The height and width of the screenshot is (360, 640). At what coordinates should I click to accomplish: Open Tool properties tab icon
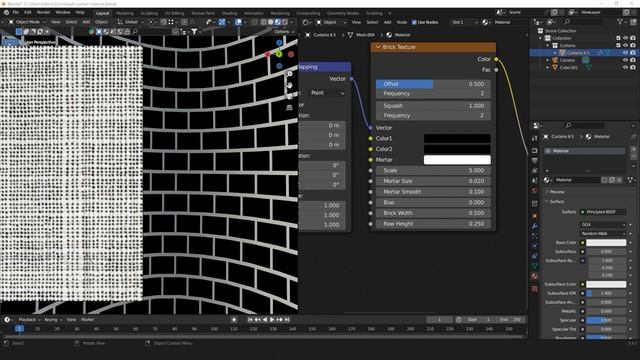[x=535, y=139]
